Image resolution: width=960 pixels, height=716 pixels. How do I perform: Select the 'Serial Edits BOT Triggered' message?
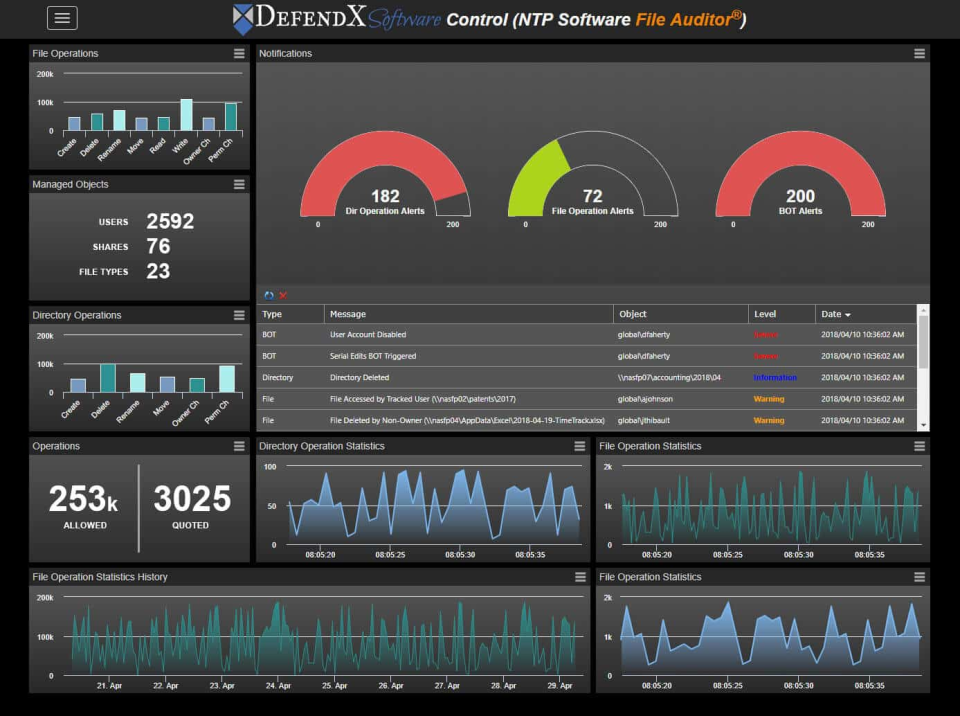373,356
